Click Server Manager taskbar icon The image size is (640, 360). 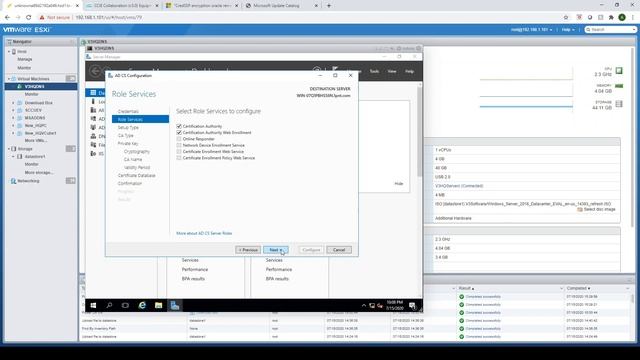pos(175,305)
